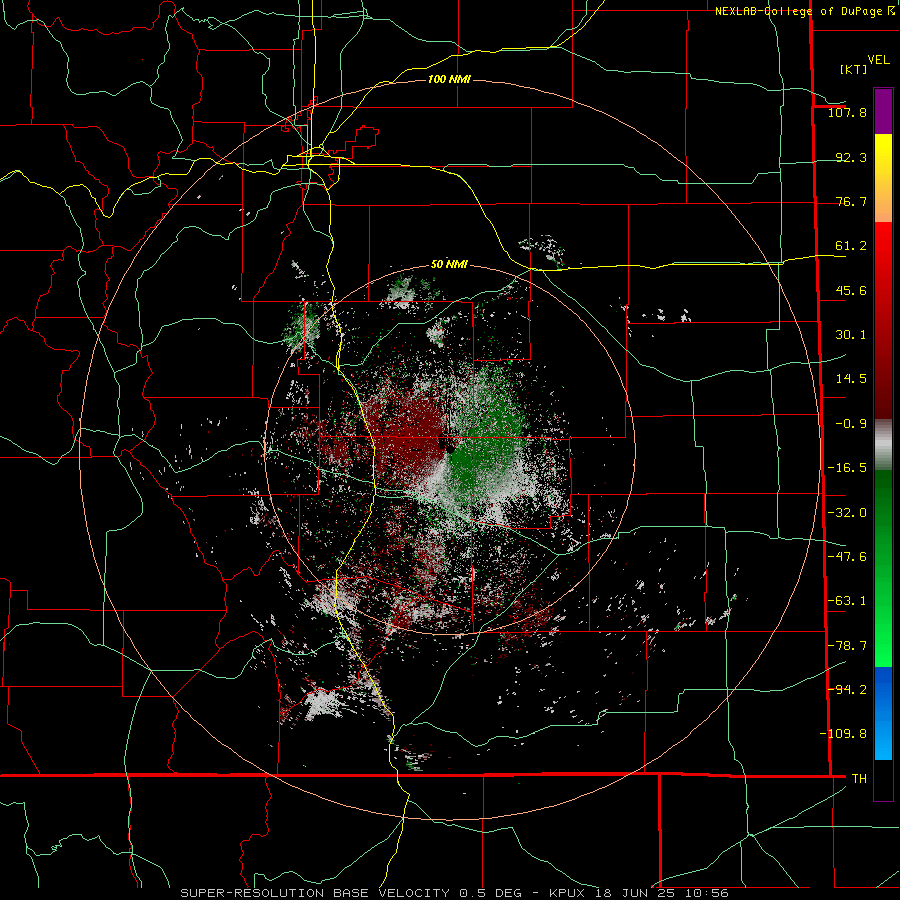Click the 107.8 velocity scale value
This screenshot has width=900, height=900.
pyautogui.click(x=847, y=112)
